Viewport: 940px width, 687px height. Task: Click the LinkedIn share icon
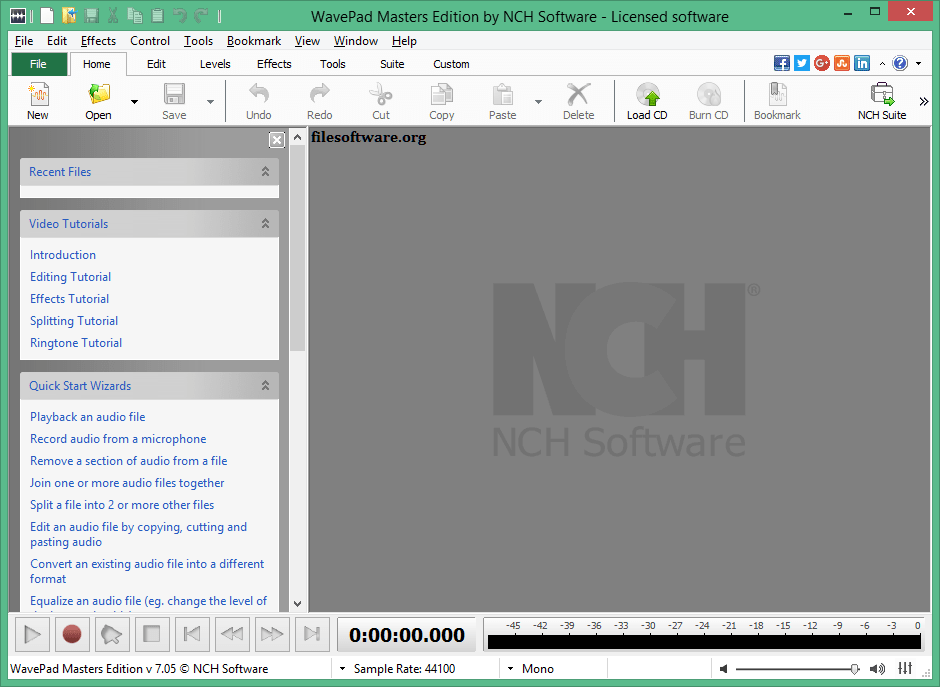[x=862, y=63]
